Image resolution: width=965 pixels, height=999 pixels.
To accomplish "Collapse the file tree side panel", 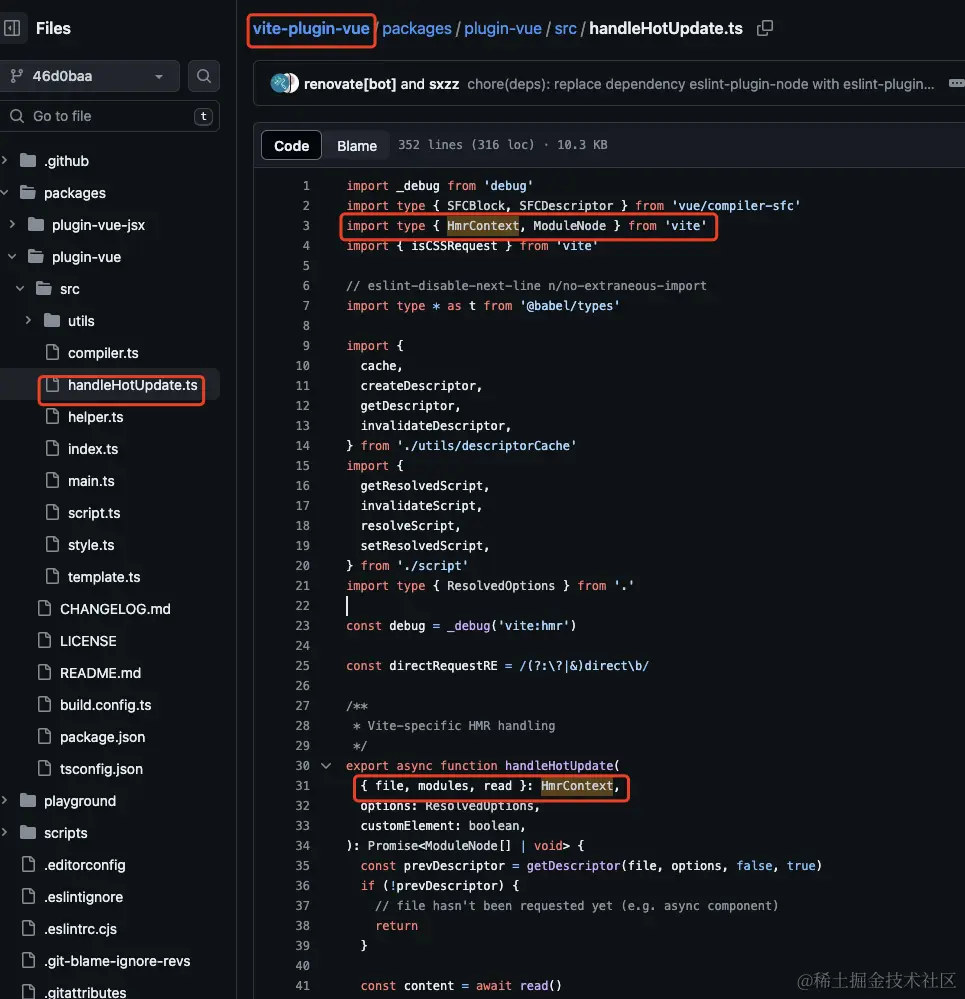I will (12, 28).
